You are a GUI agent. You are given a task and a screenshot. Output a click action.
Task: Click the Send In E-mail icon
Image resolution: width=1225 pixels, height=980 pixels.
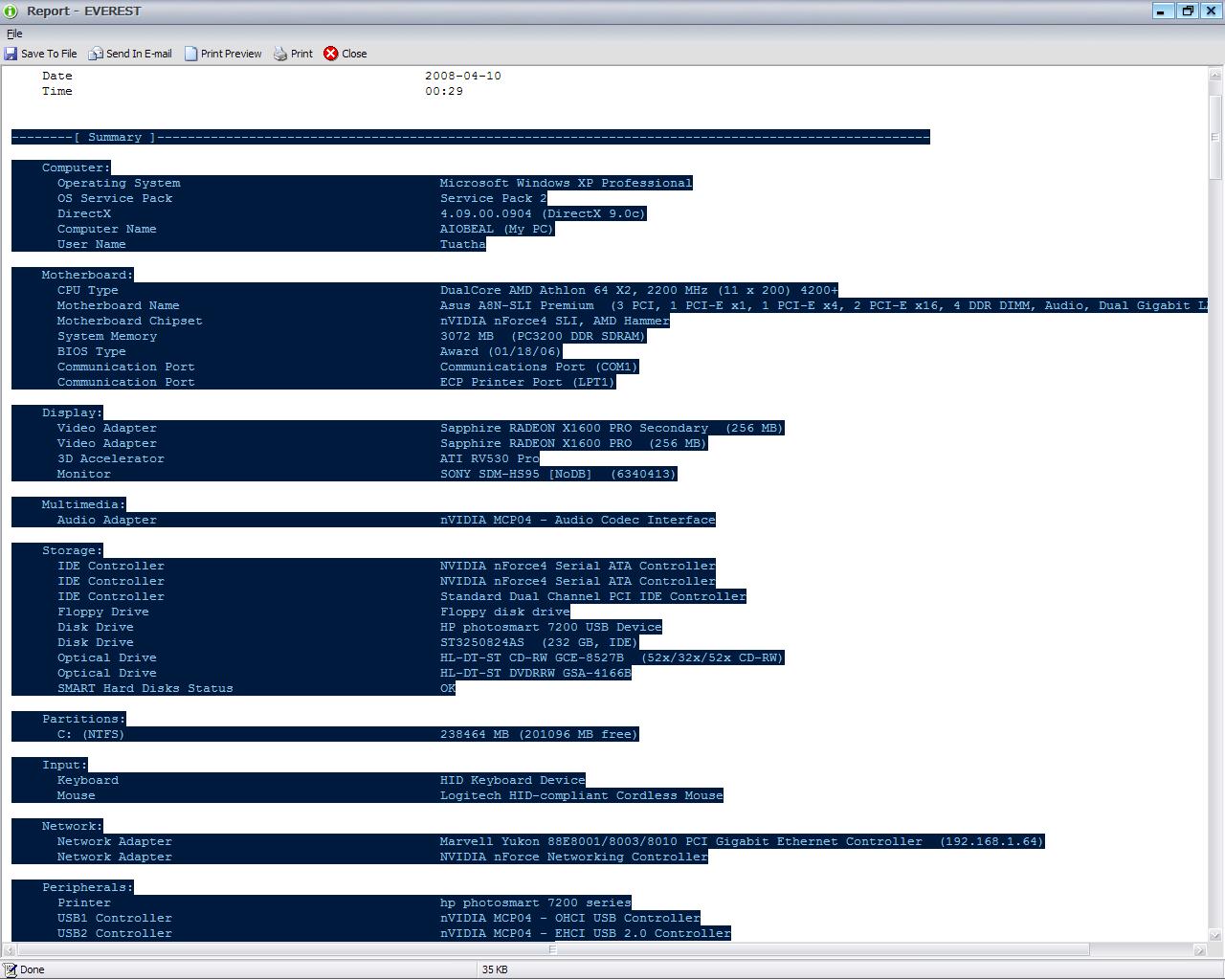[96, 54]
